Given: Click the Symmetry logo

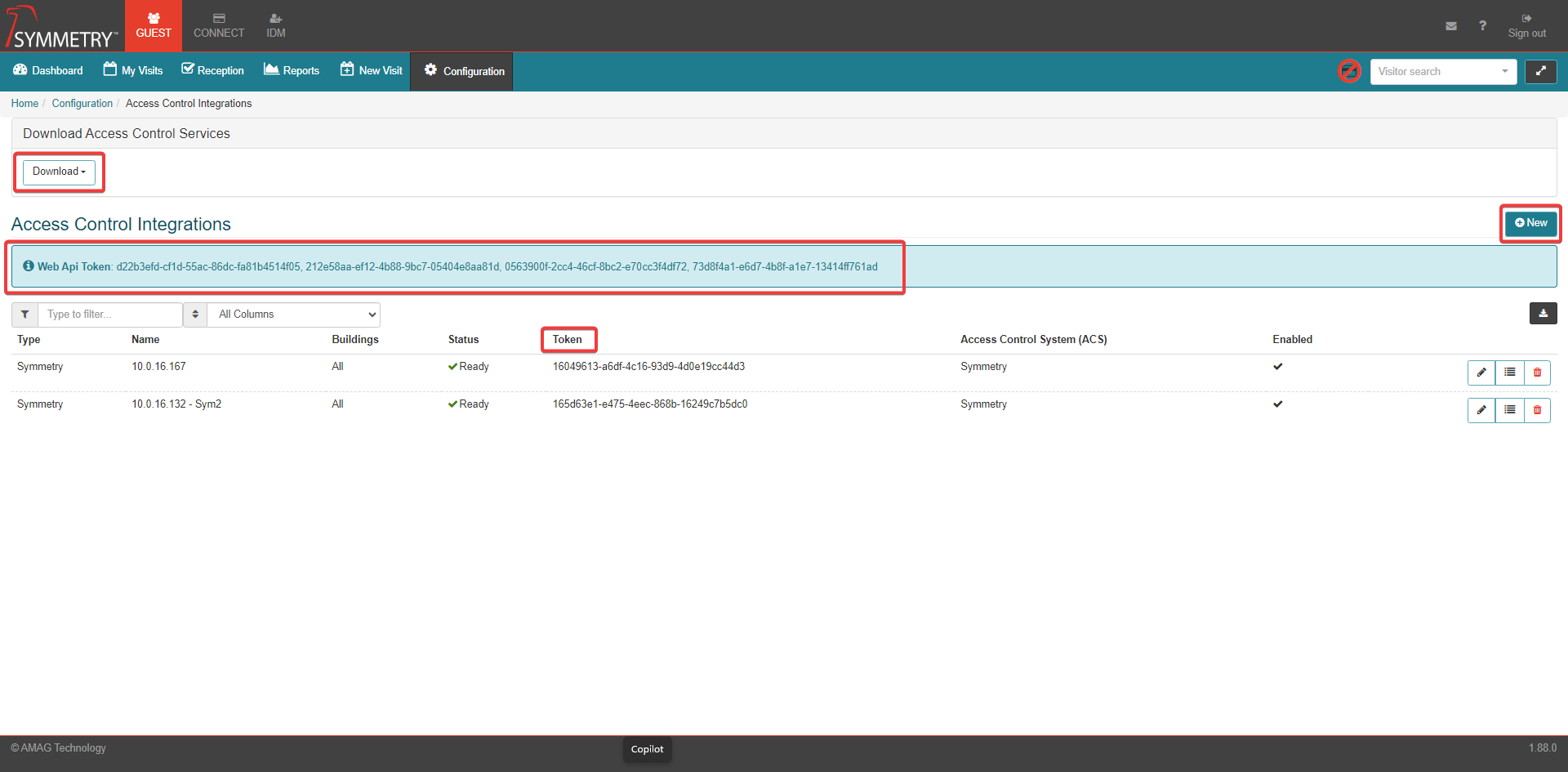Looking at the screenshot, I should (x=61, y=27).
